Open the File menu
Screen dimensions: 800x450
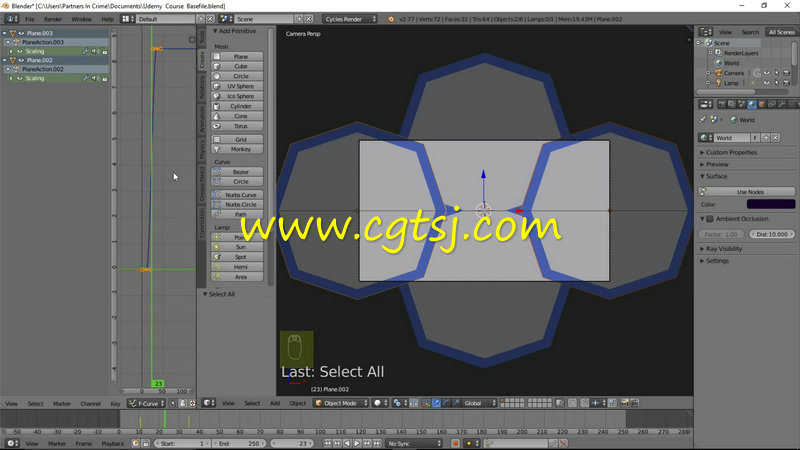(30, 19)
